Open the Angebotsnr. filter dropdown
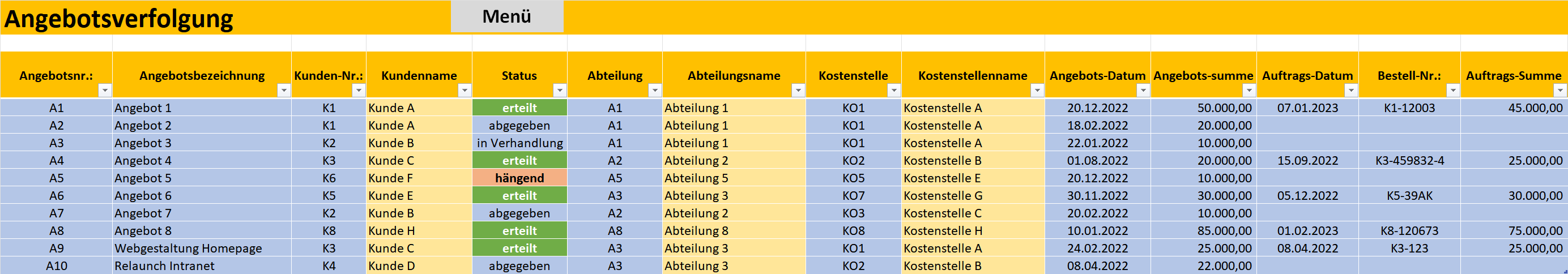The height and width of the screenshot is (274, 1568). [x=105, y=90]
